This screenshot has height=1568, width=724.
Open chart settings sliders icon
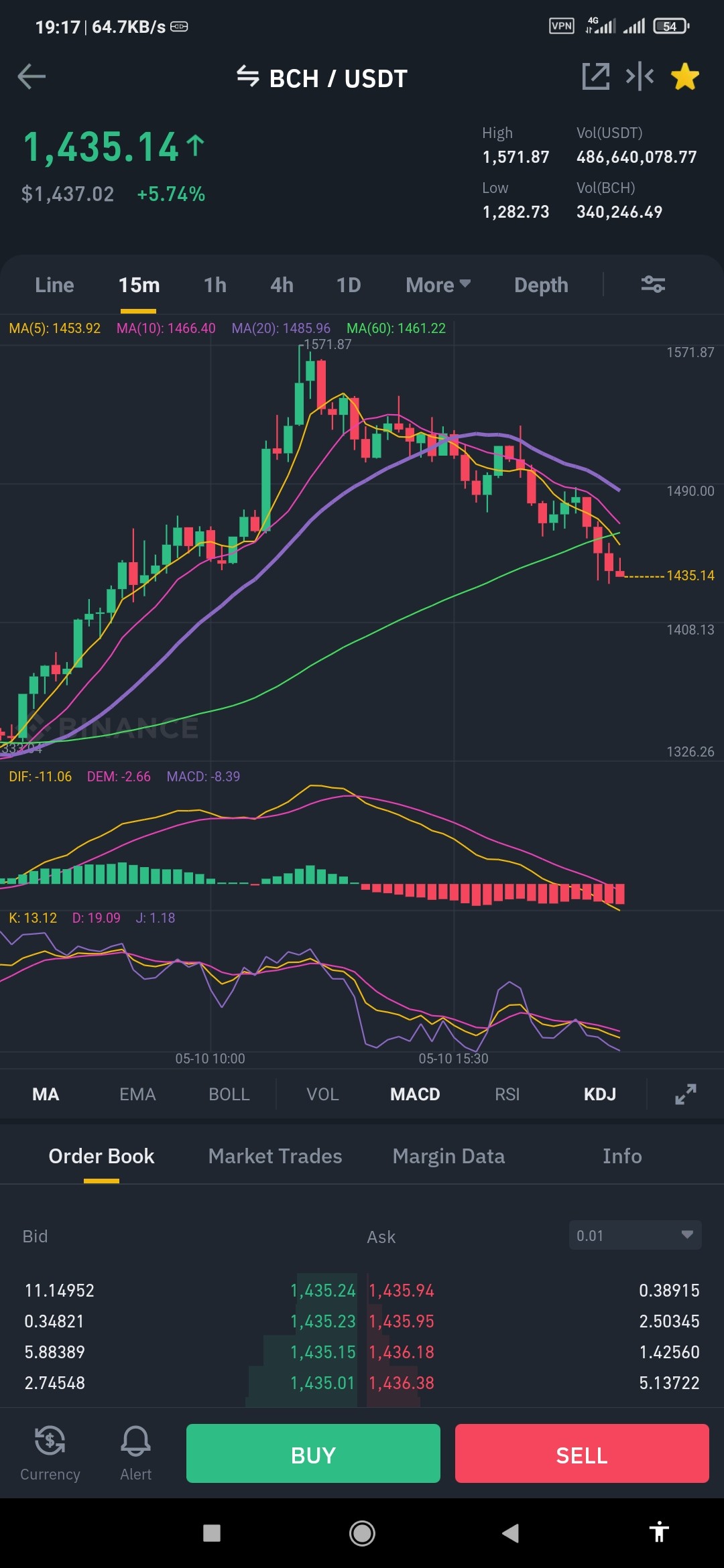click(x=653, y=285)
